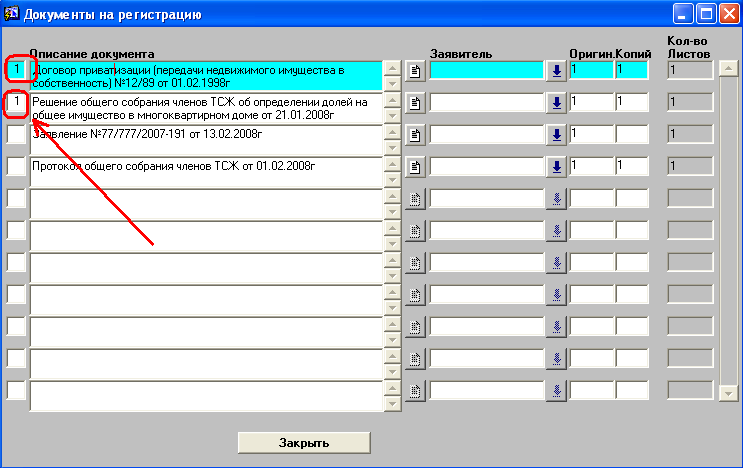
Task: Focus Заявитель field in Договор приватизации row
Action: [487, 70]
